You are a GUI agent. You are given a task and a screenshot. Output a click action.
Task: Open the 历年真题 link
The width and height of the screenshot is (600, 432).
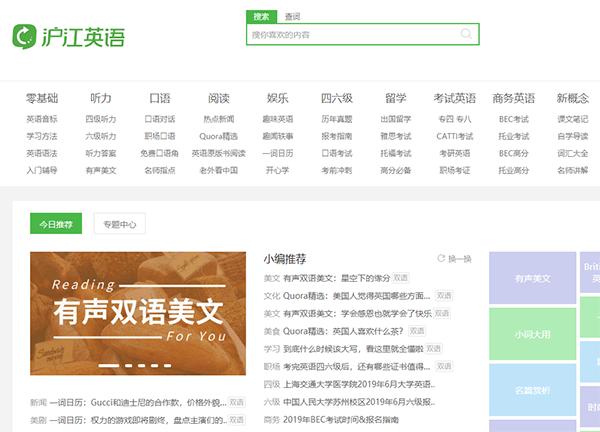337,119
